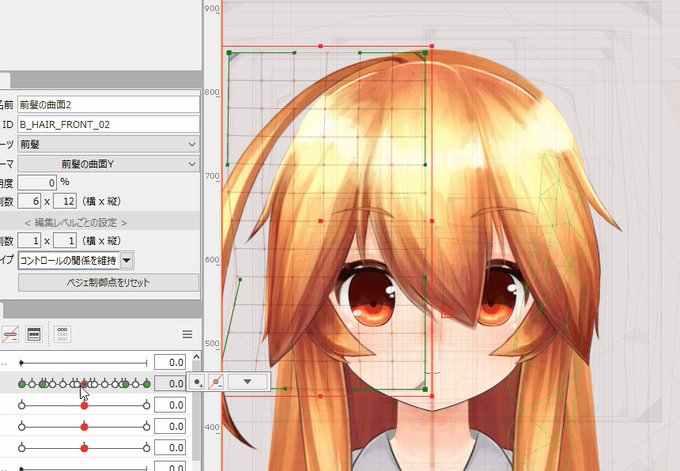Viewport: 680px width, 471px height.
Task: Click the grayed three-row keypoints icon
Action: (x=62, y=334)
